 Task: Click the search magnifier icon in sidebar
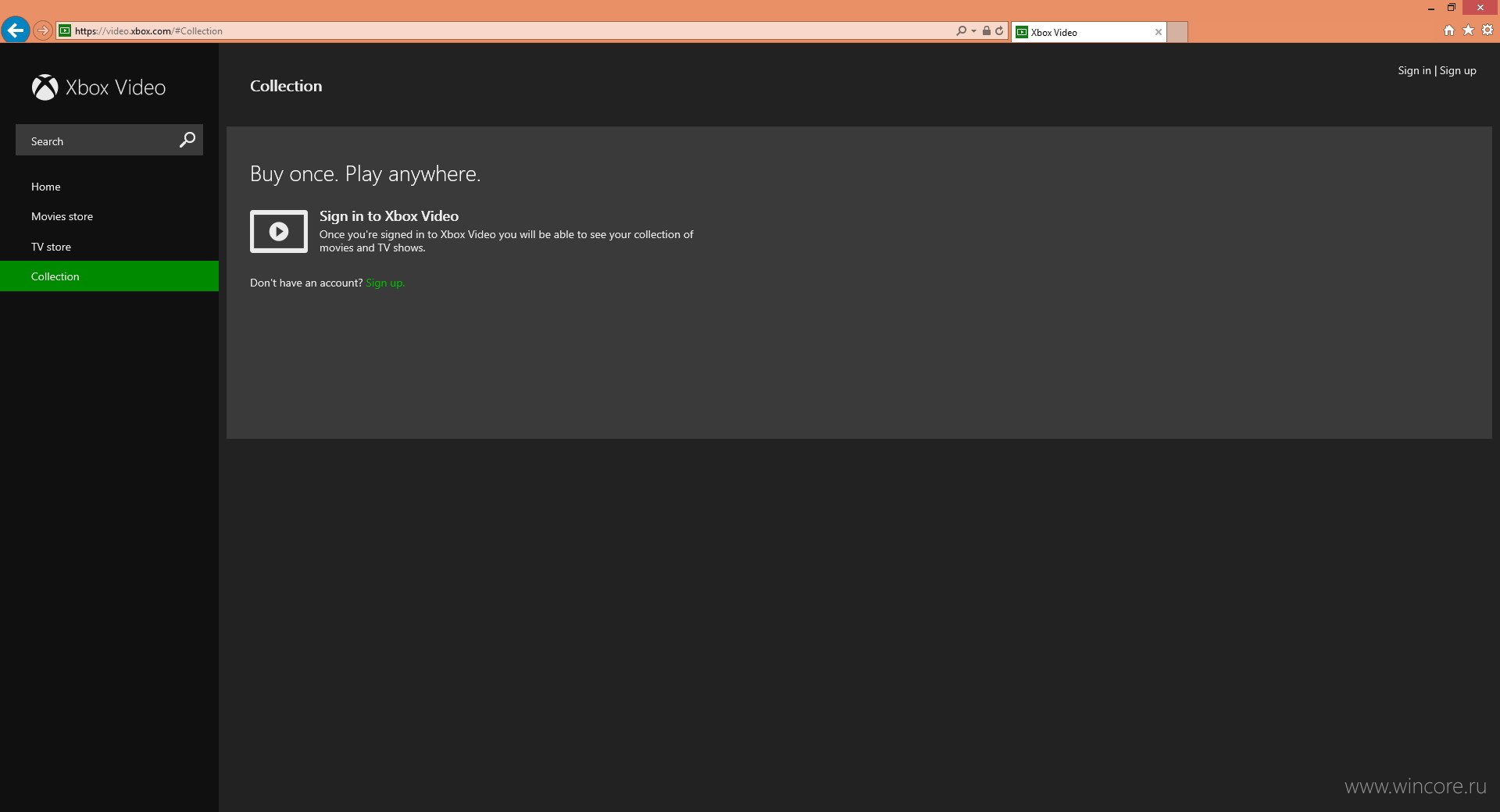187,140
